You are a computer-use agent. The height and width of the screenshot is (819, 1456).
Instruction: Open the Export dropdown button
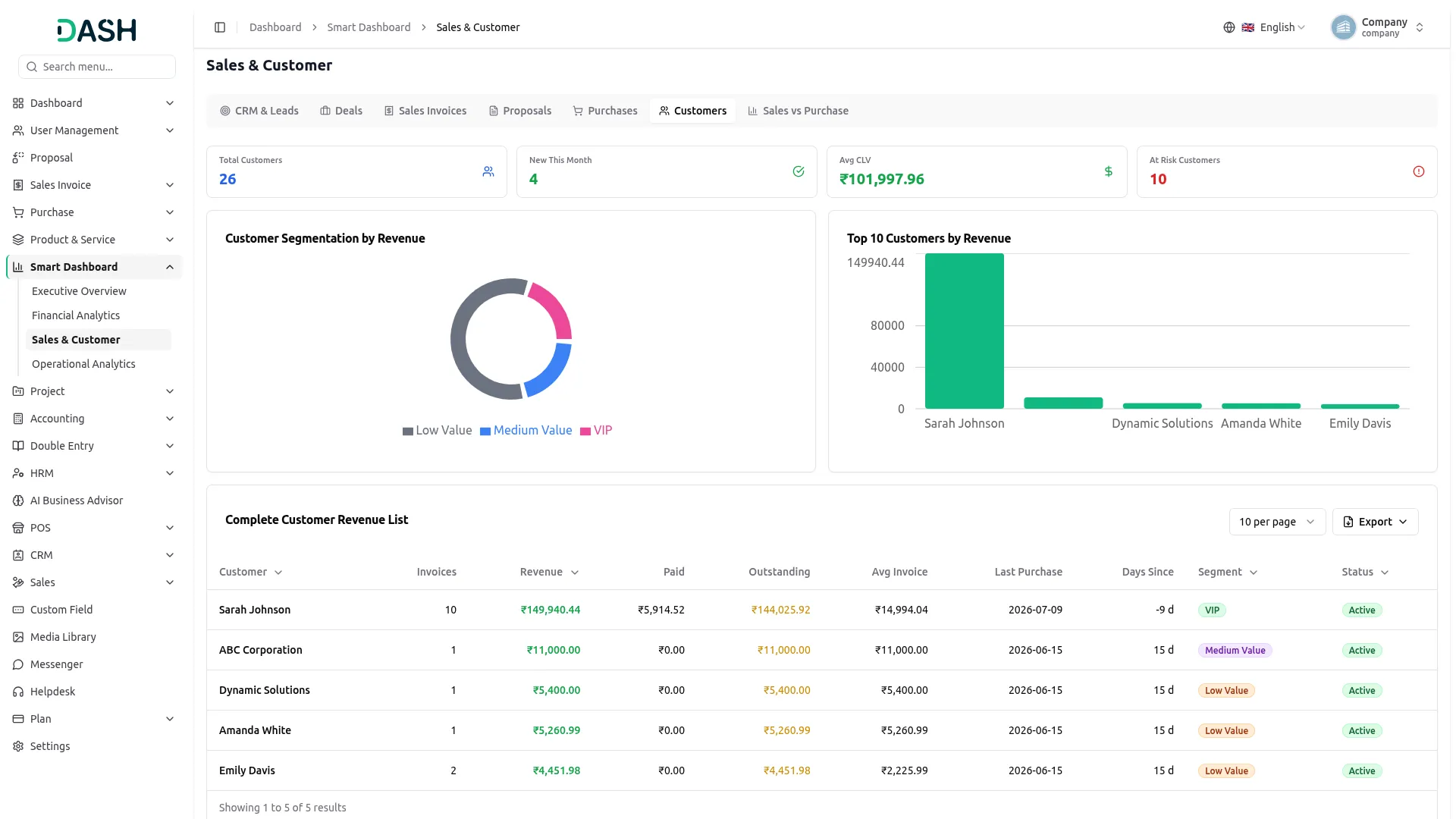tap(1375, 522)
